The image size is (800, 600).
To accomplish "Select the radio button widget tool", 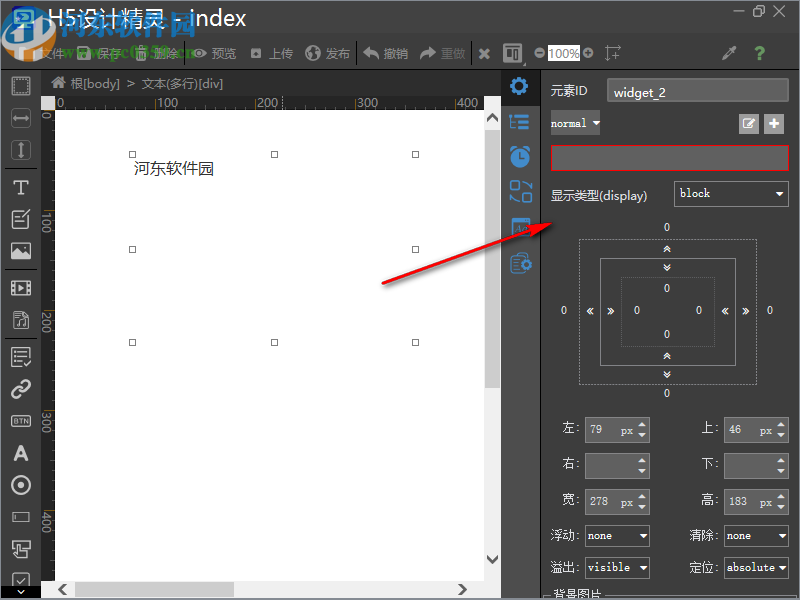I will coord(21,485).
